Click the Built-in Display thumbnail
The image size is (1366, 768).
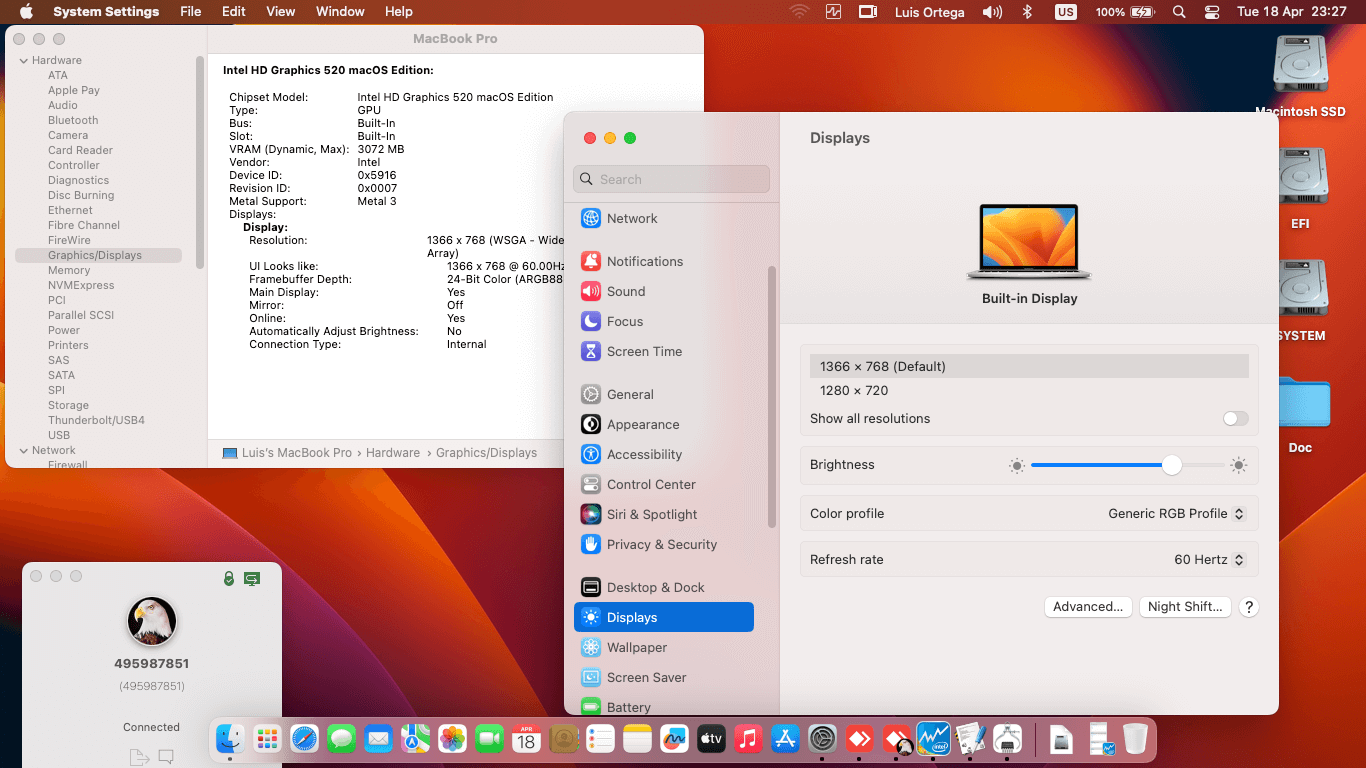point(1029,242)
